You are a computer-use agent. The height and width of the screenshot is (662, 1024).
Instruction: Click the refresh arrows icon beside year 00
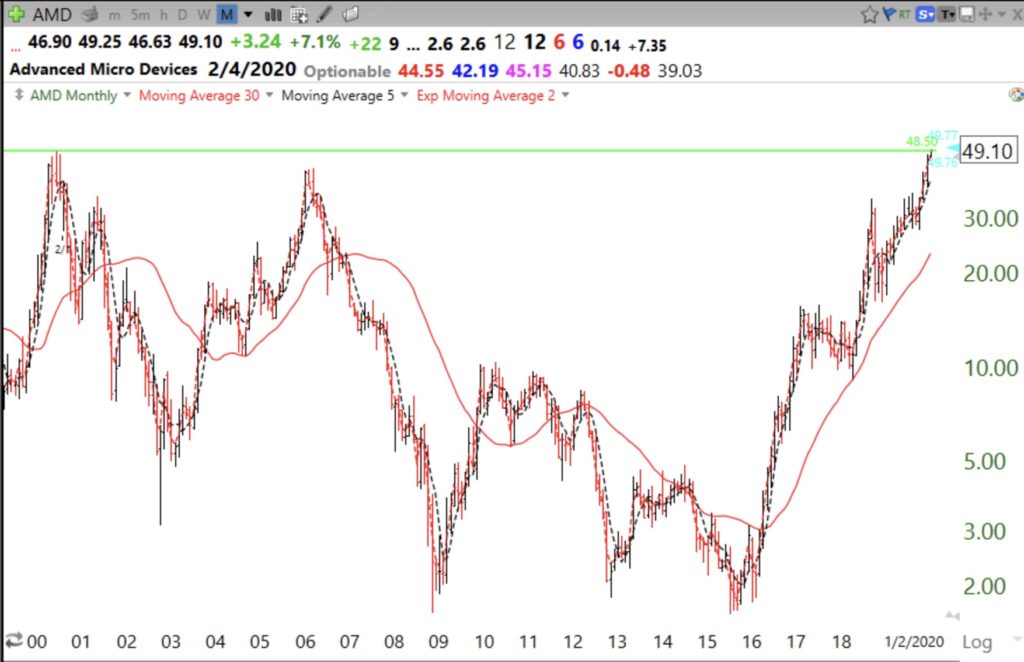tap(14, 640)
